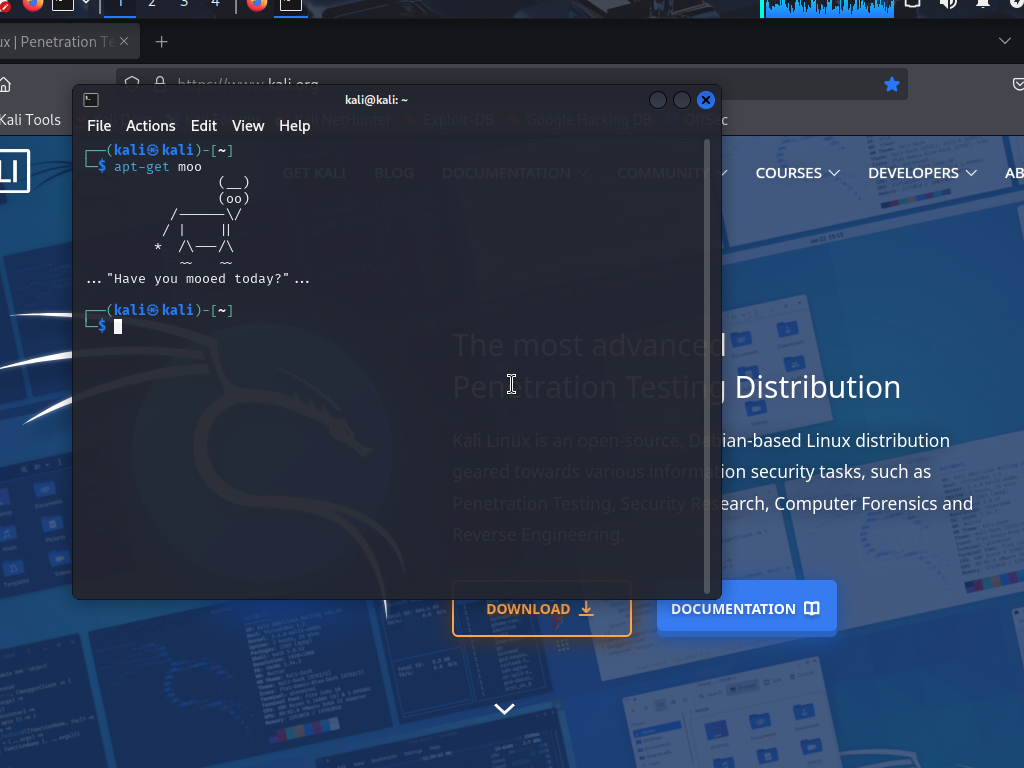Launch Firefox from the panel launcher icon
Screen dimensions: 1024x768
[33, 4]
